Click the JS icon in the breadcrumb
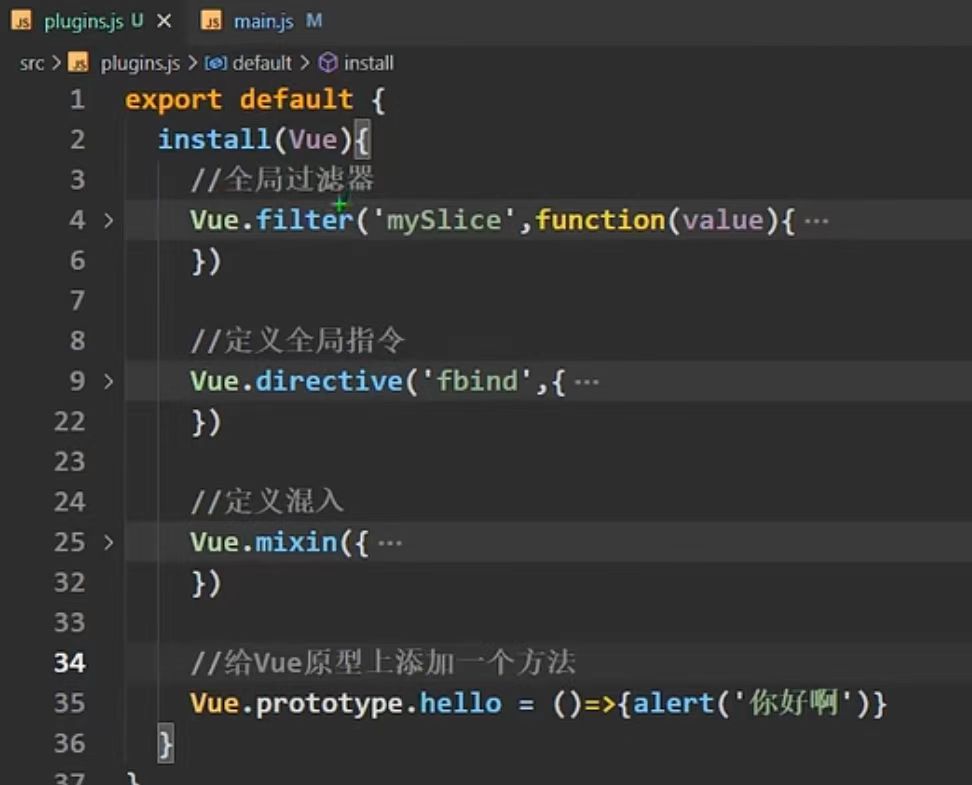Viewport: 972px width, 785px height. tap(79, 63)
